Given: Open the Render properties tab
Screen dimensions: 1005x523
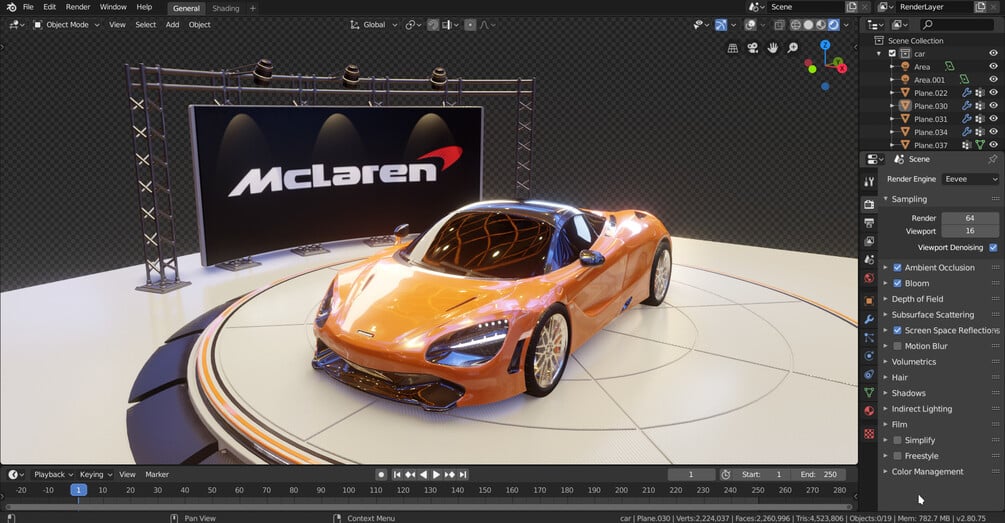Looking at the screenshot, I should click(869, 204).
